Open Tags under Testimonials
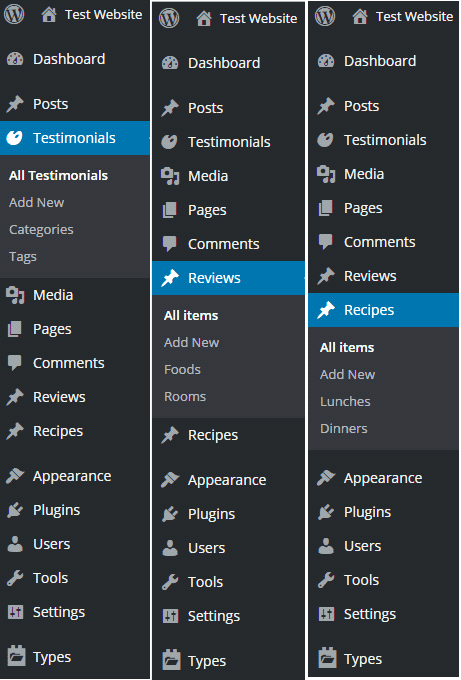Image resolution: width=461 pixels, height=680 pixels. click(x=23, y=257)
